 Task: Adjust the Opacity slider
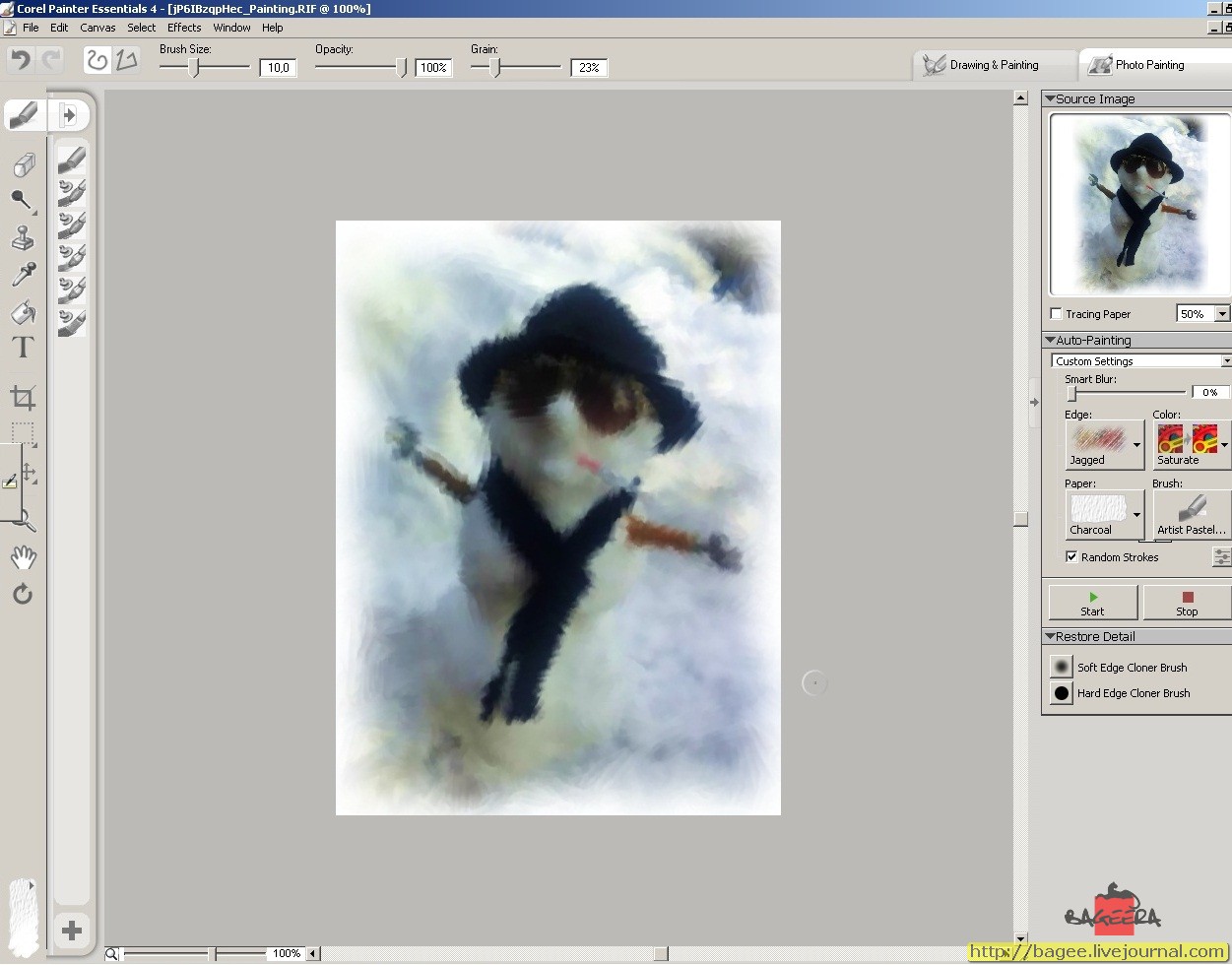click(401, 67)
